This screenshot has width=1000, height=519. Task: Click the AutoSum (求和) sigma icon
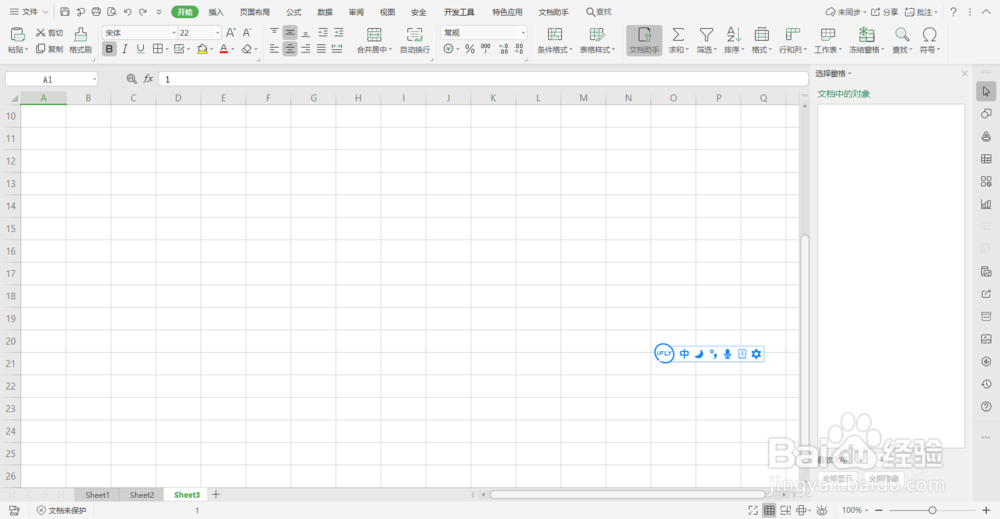(678, 34)
